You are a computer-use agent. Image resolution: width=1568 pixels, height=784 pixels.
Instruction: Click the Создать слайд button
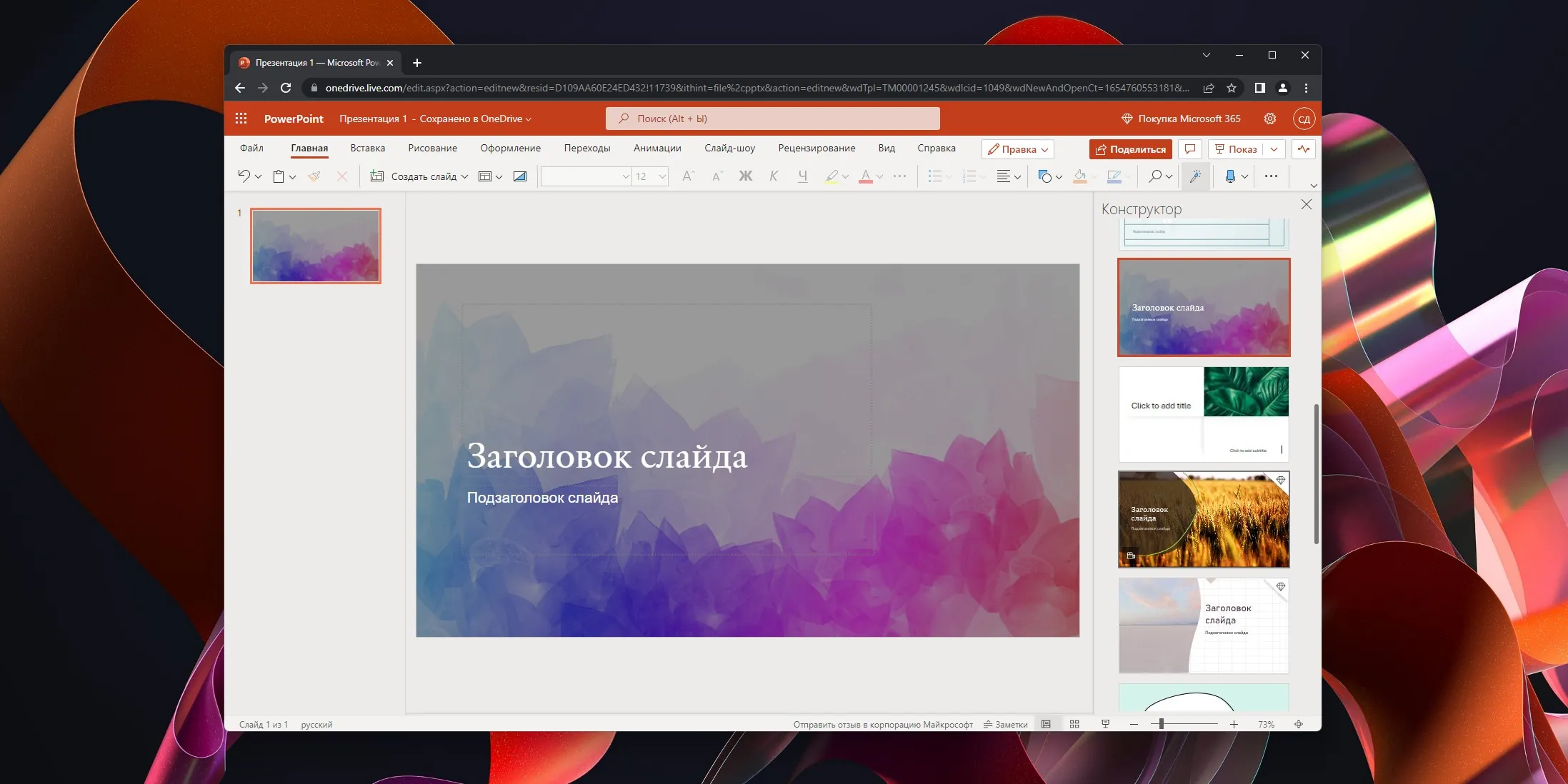414,176
